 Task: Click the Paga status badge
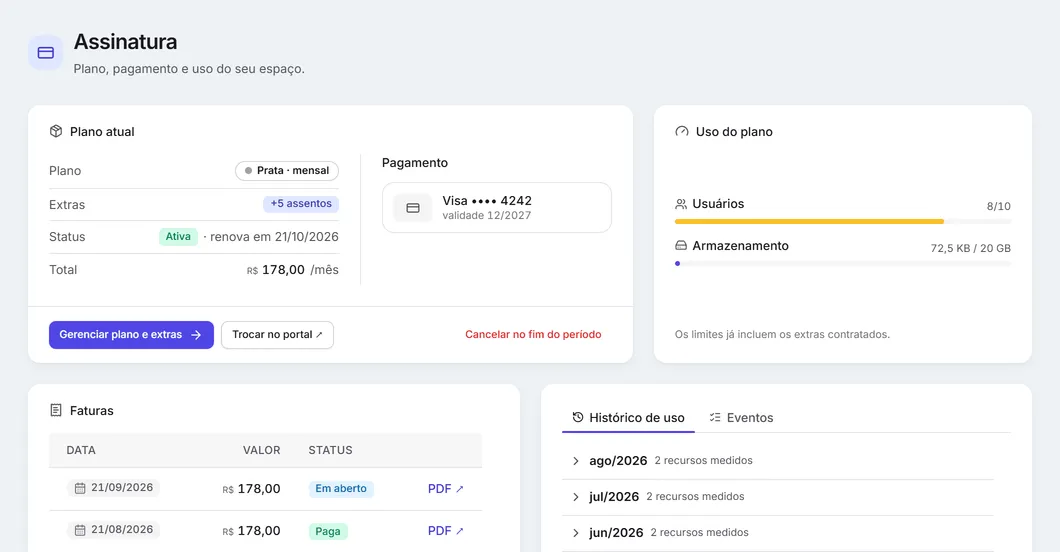pos(328,531)
